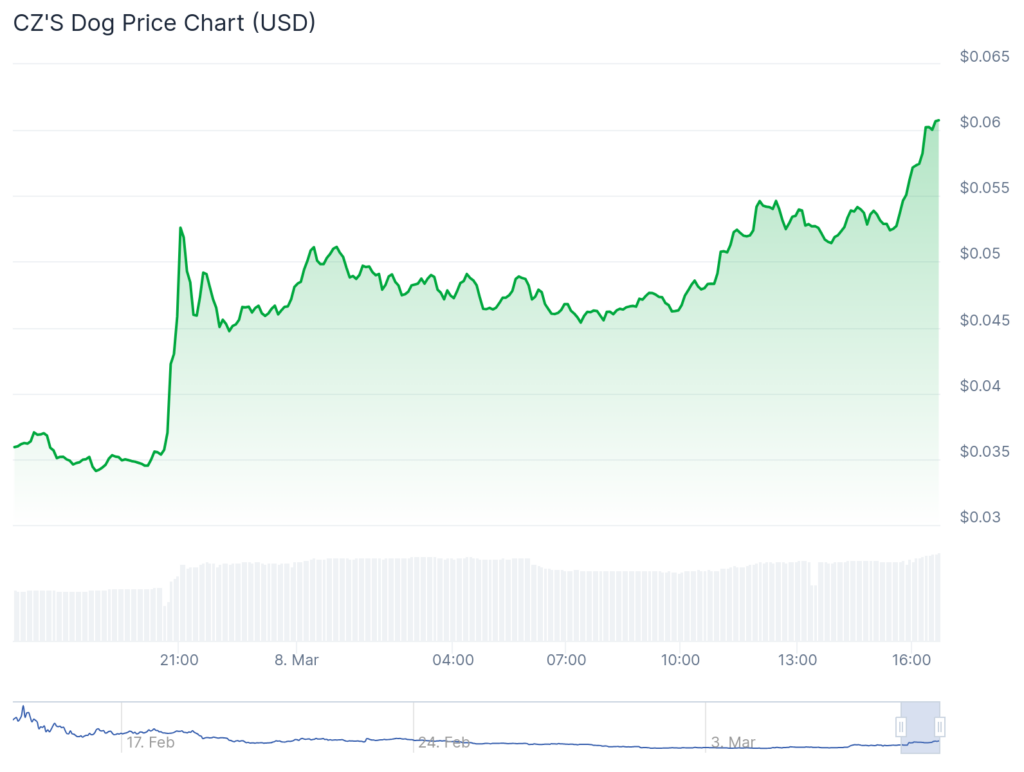Click the 24. Feb label in navigator

[444, 743]
